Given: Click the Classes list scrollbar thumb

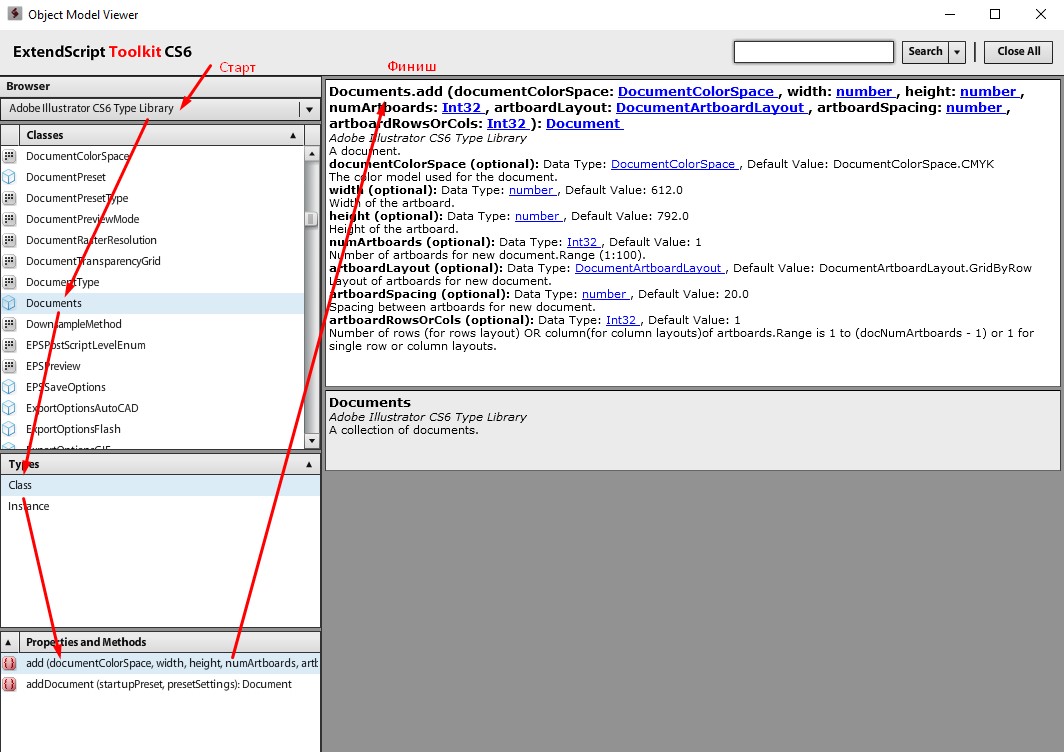Looking at the screenshot, I should click(311, 219).
